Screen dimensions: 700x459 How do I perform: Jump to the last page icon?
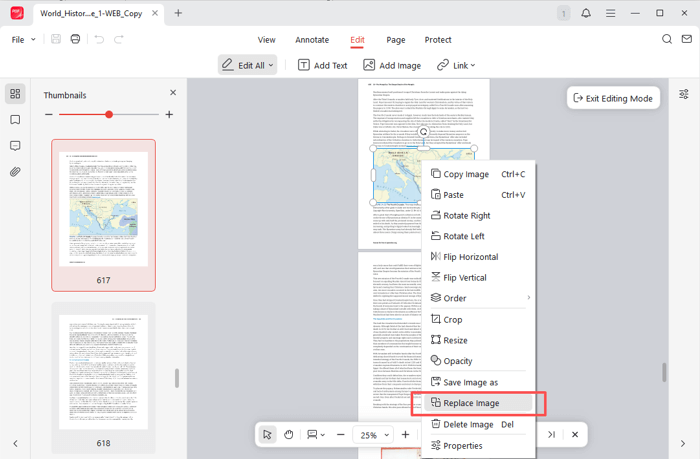(x=551, y=434)
